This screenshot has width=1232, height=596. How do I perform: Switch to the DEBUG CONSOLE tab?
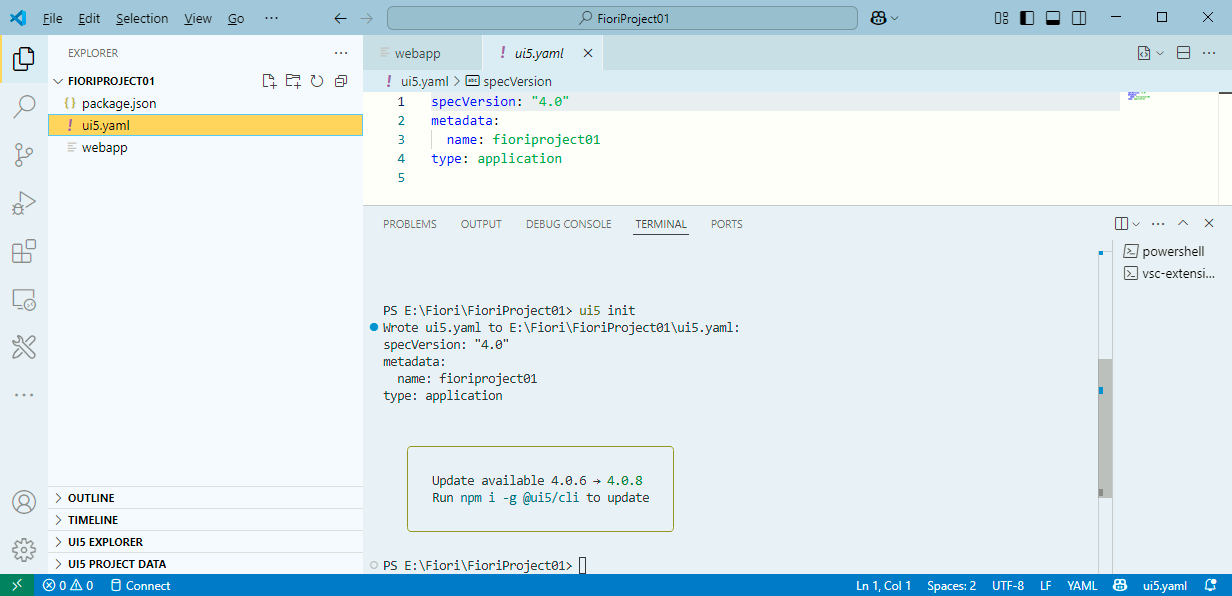568,224
